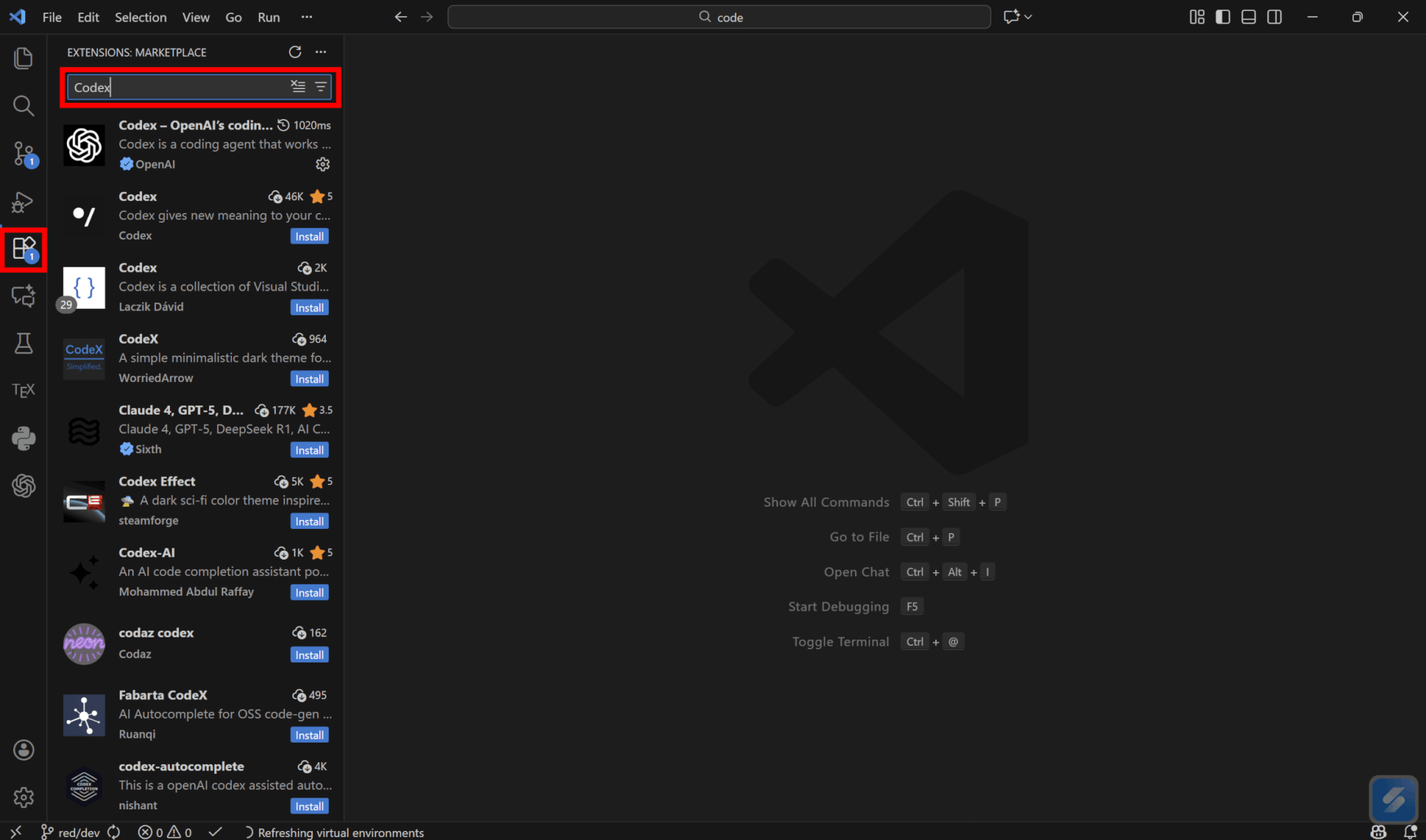Open the Python sidebar panel
1426x840 pixels.
[23, 438]
